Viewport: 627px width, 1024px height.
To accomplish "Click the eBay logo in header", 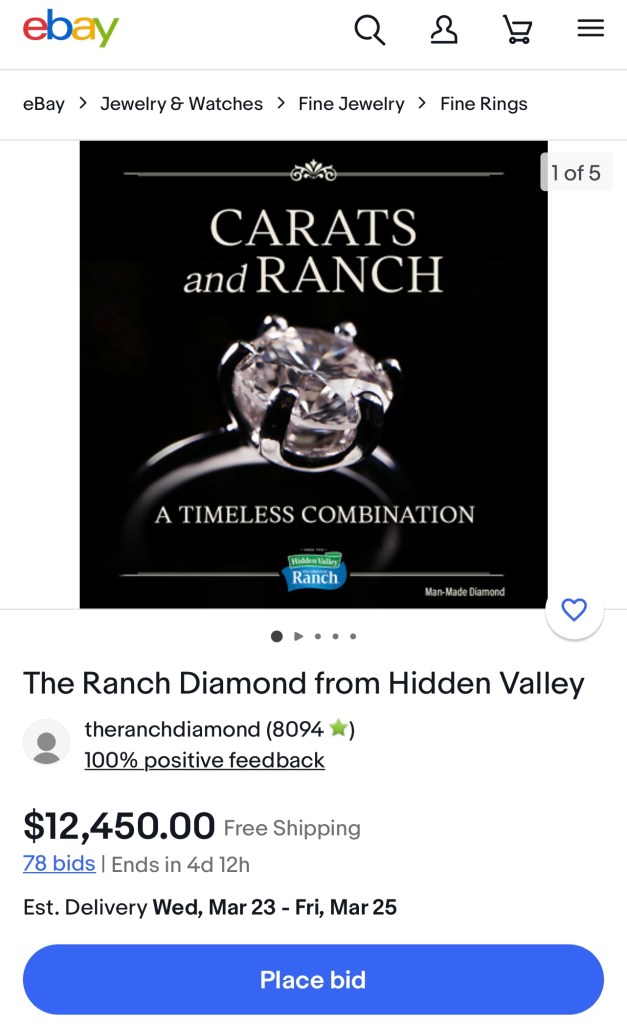I will click(71, 29).
